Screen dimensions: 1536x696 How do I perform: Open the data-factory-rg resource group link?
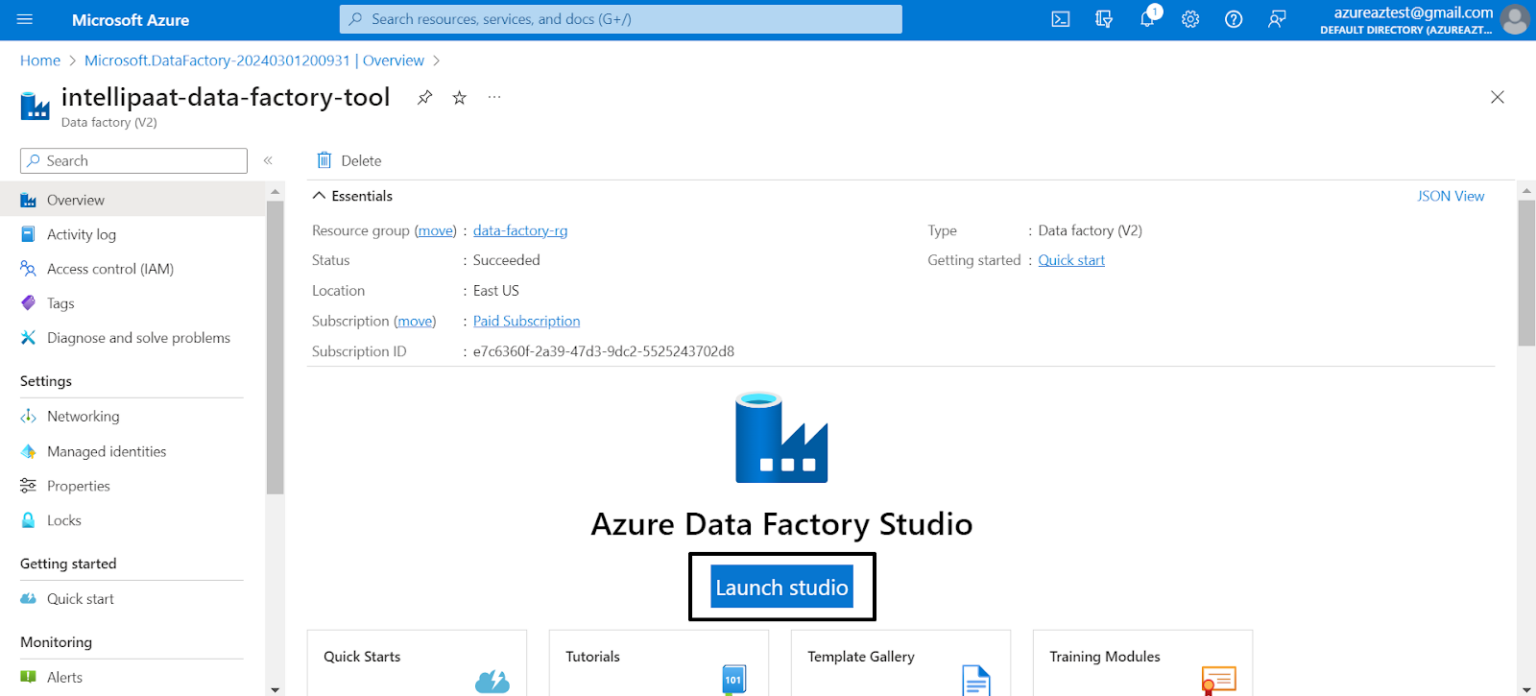coord(520,230)
